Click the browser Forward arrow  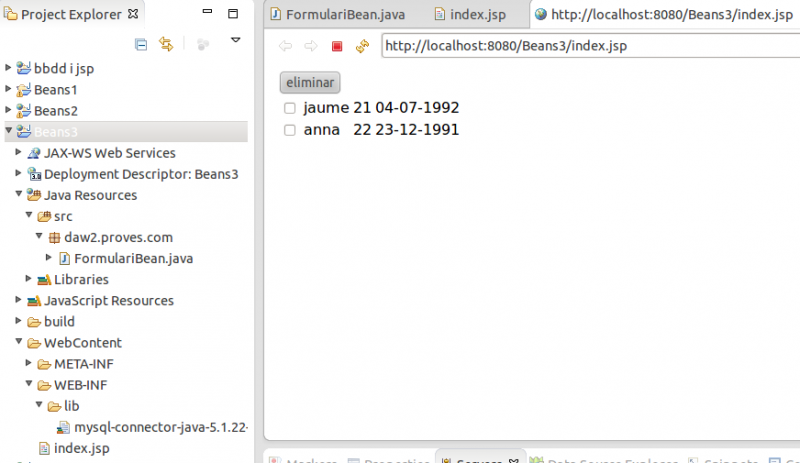(310, 46)
